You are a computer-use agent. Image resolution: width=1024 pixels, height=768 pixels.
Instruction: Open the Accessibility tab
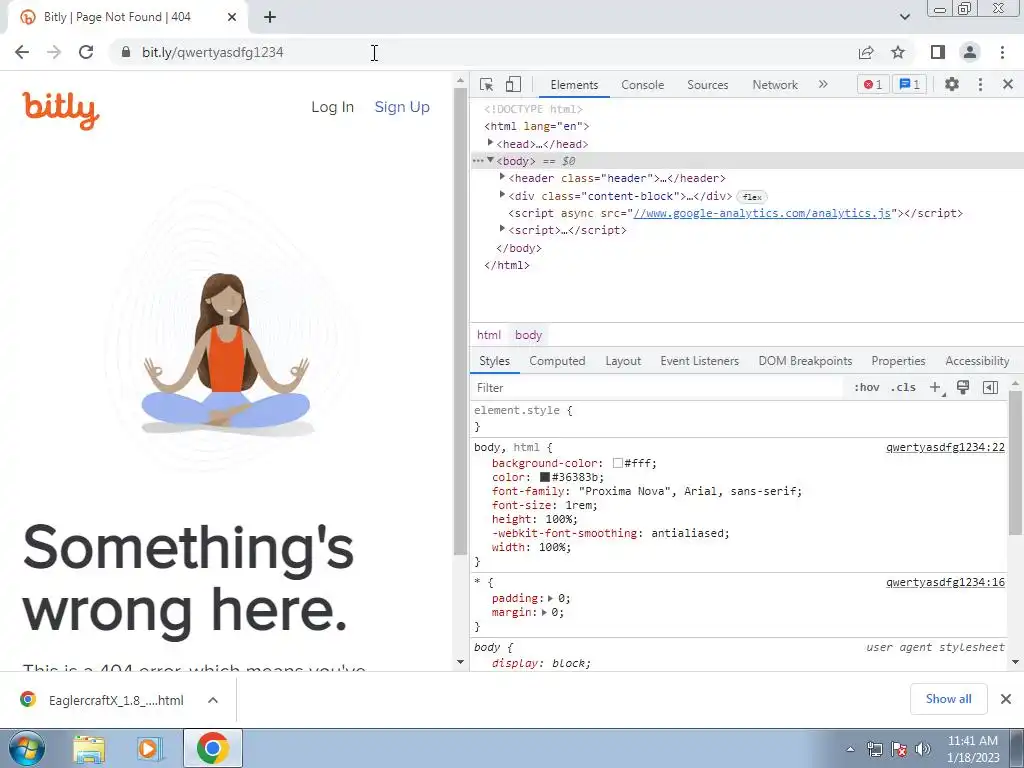(977, 361)
